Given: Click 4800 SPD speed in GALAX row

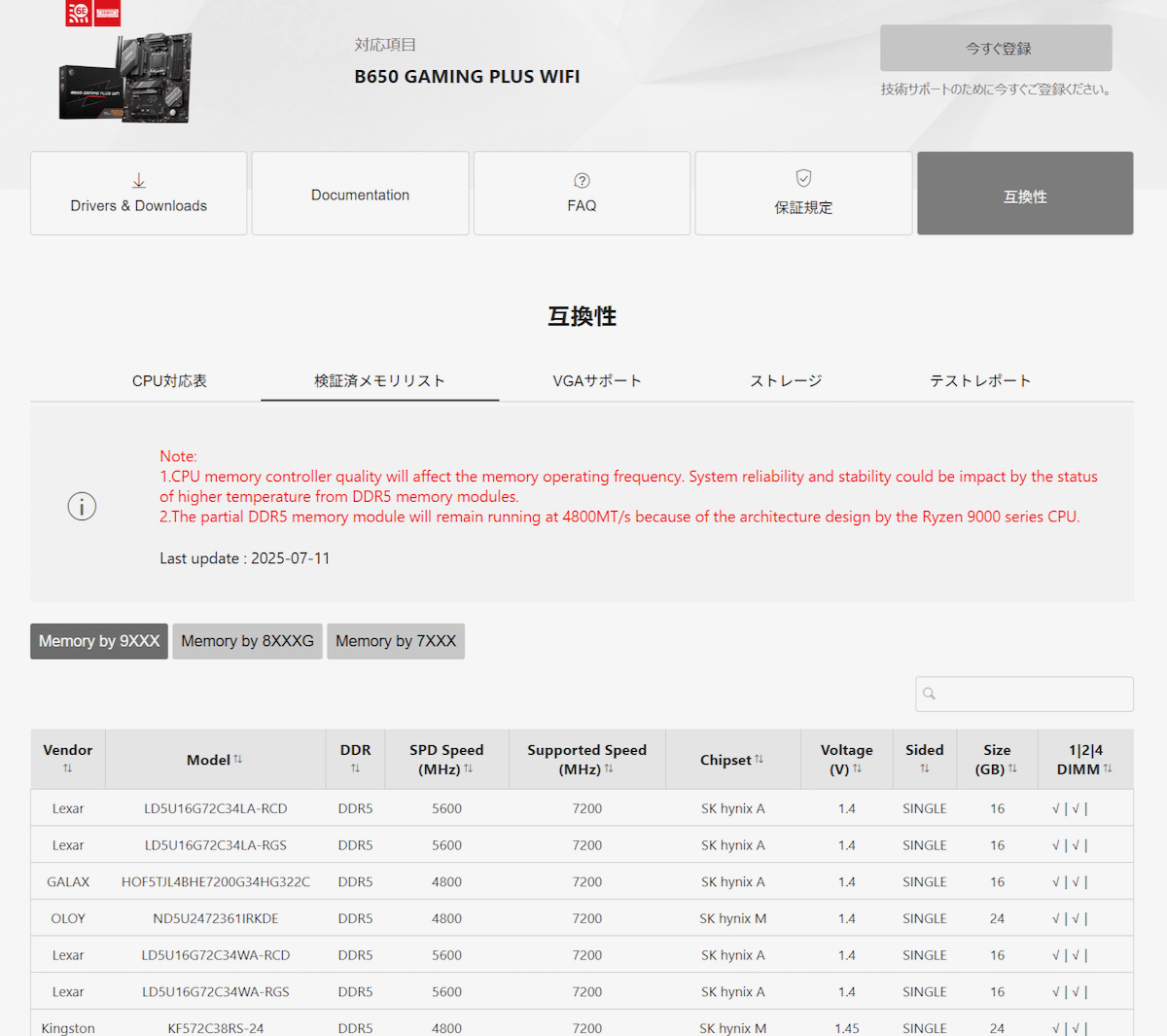Looking at the screenshot, I should [x=446, y=882].
